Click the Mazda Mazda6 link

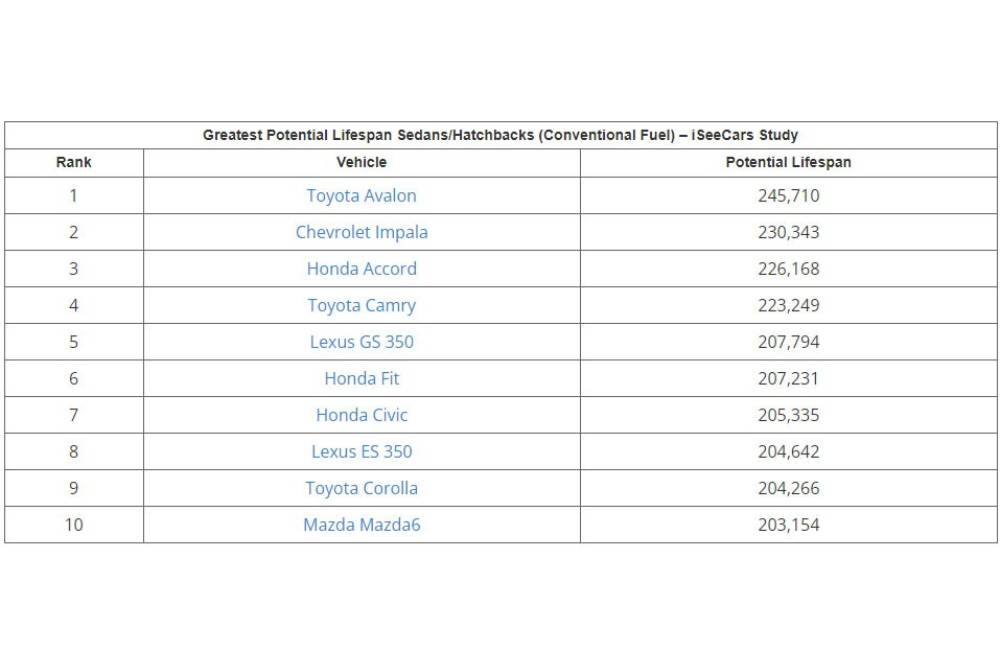click(361, 524)
